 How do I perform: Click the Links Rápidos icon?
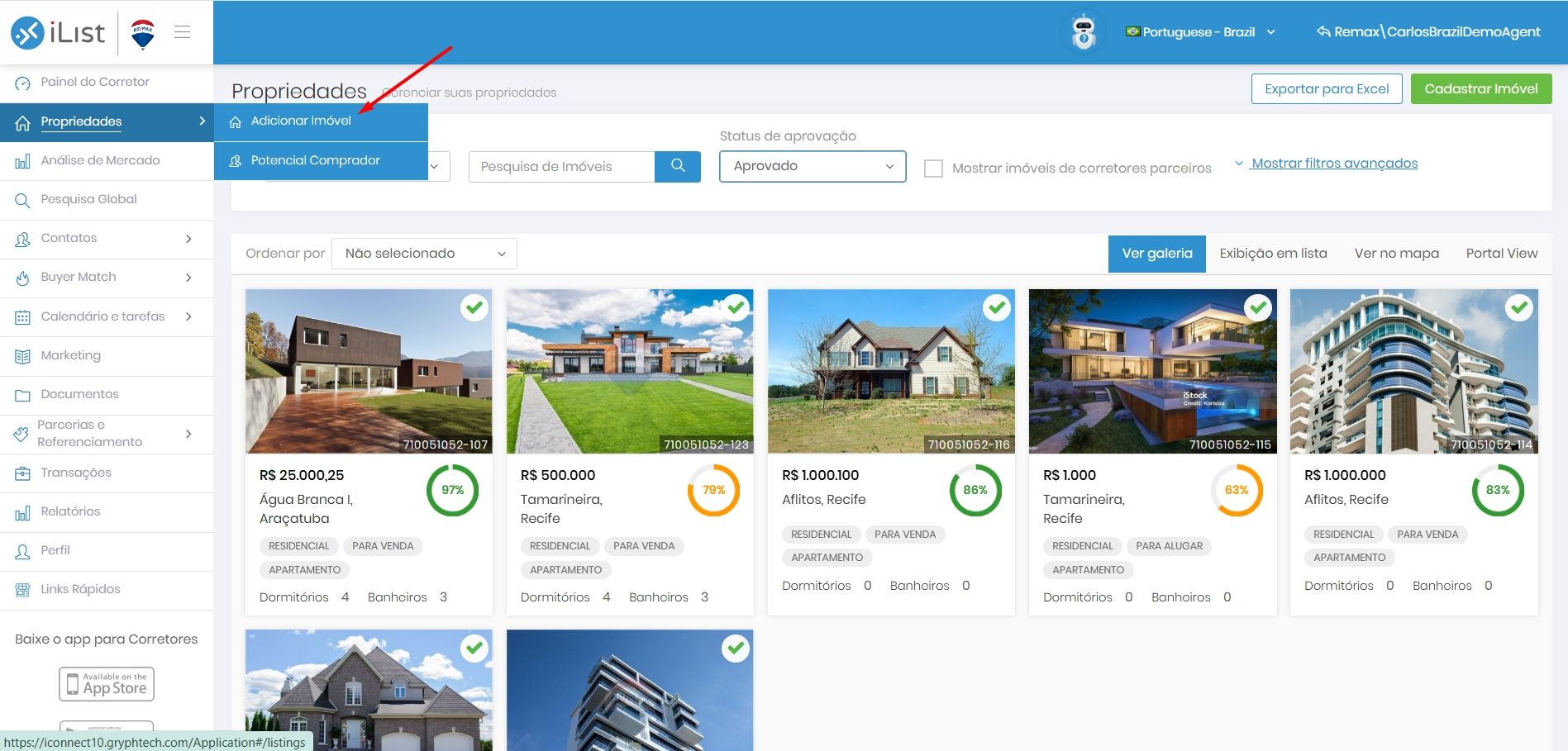click(22, 590)
